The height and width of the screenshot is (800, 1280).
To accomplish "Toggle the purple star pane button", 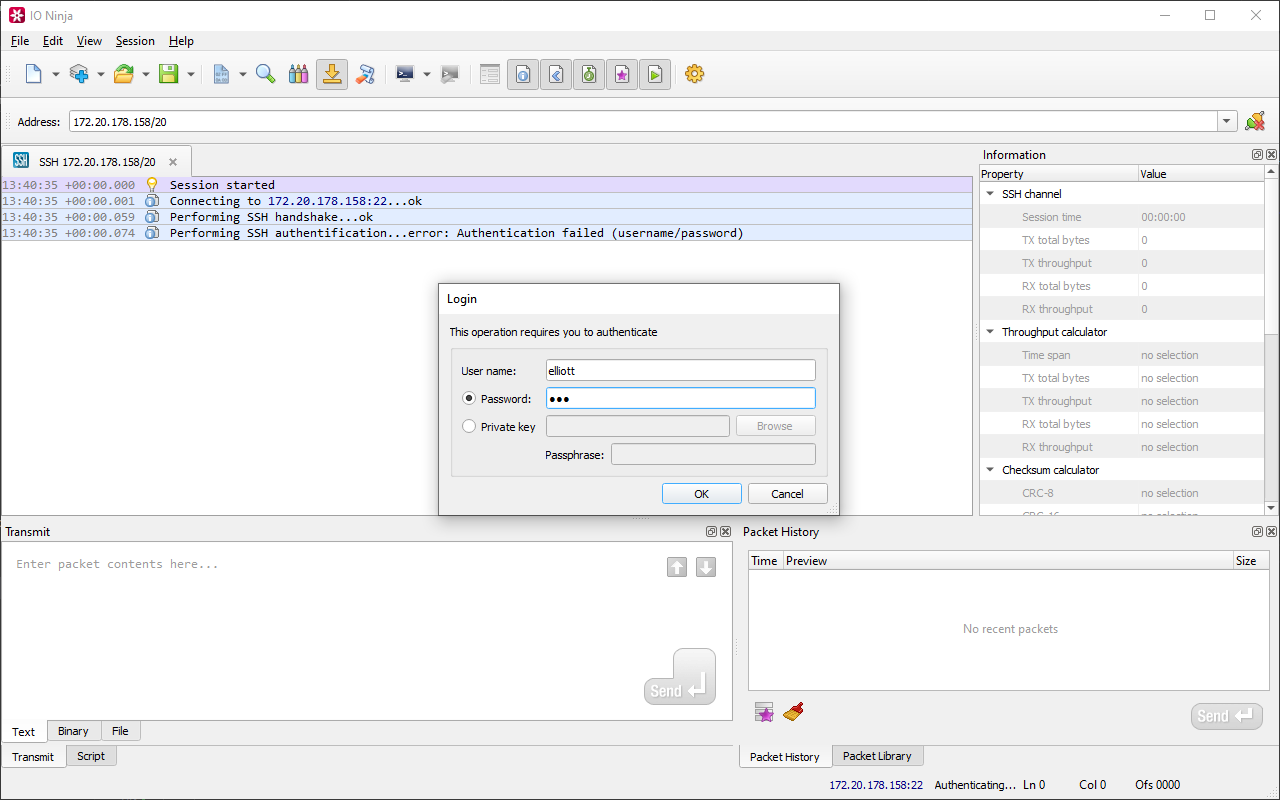I will pyautogui.click(x=622, y=74).
